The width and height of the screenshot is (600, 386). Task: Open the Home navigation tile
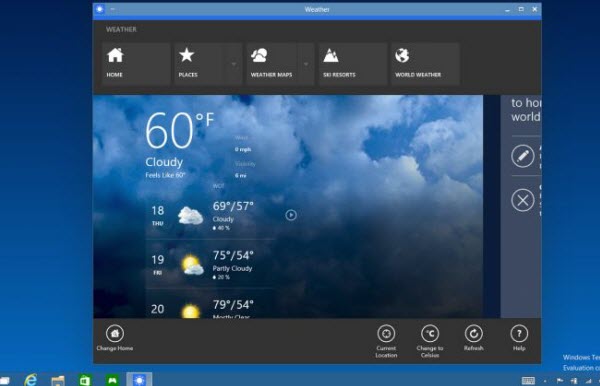pyautogui.click(x=136, y=64)
